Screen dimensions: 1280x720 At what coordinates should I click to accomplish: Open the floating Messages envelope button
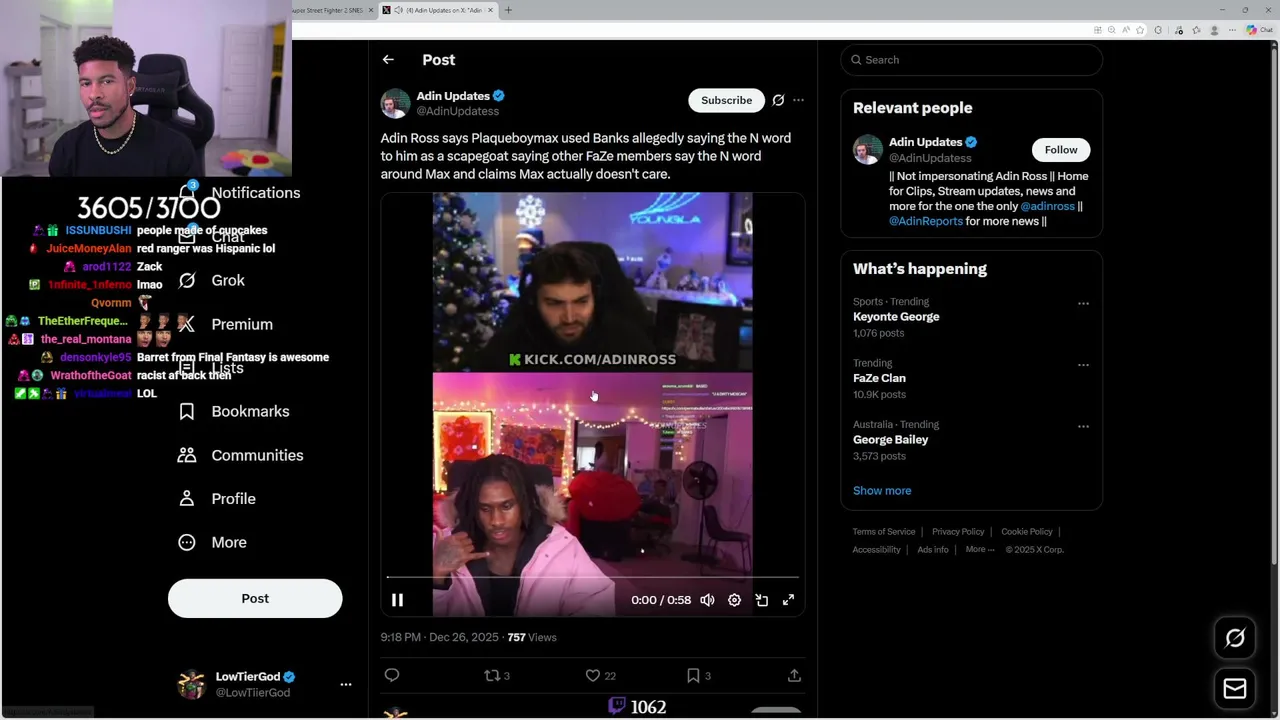1235,689
